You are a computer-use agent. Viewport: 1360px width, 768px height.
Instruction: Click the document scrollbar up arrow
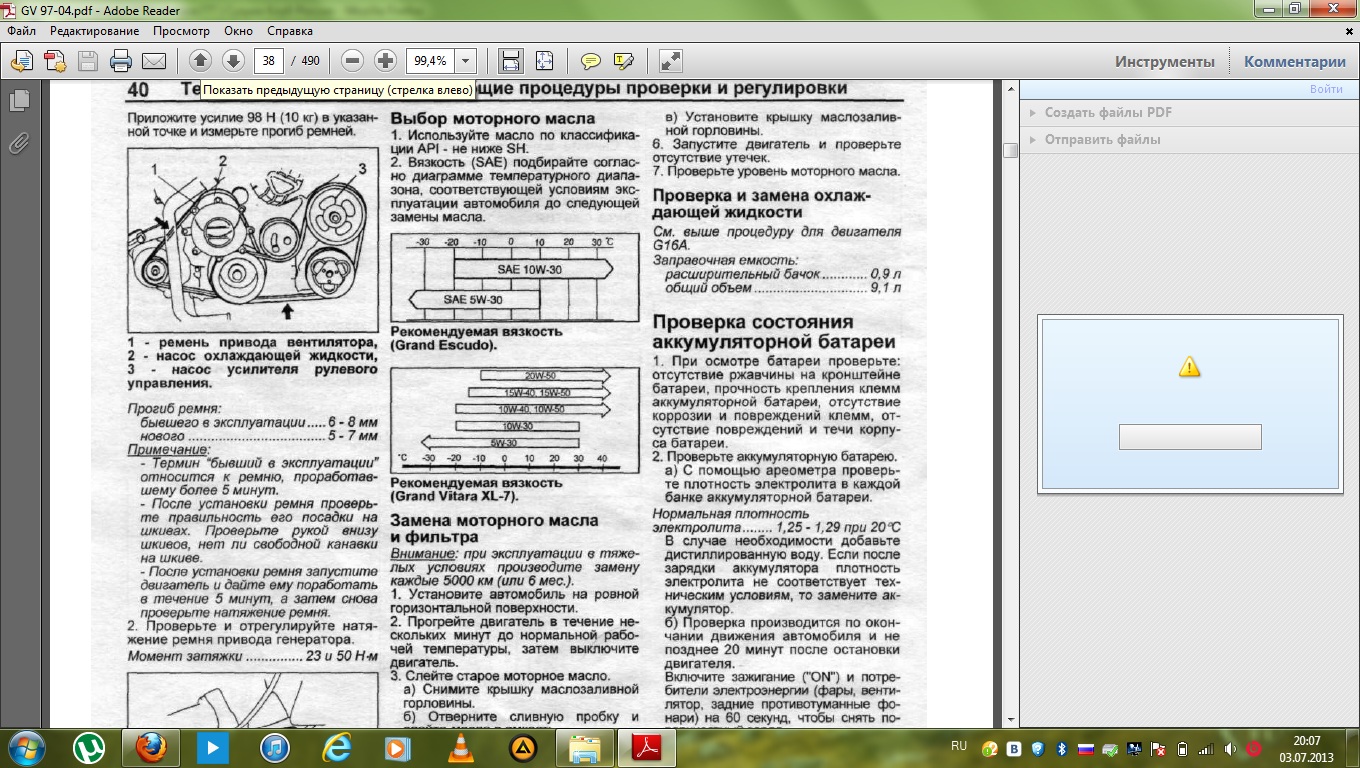click(x=1010, y=91)
